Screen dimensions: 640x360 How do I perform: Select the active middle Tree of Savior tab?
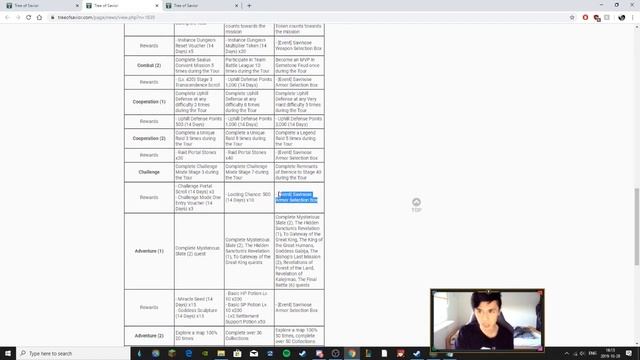click(x=122, y=6)
